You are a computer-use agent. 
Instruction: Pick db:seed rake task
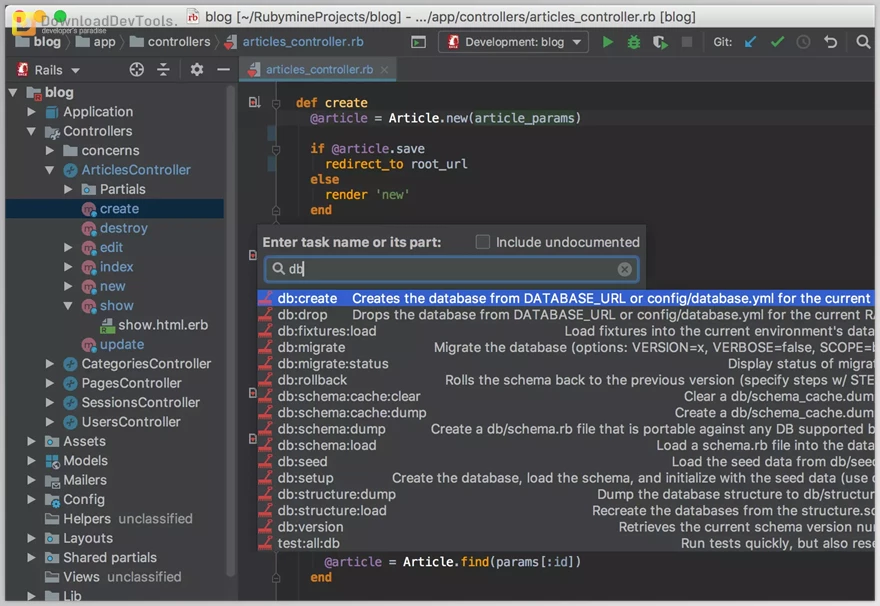(x=566, y=461)
